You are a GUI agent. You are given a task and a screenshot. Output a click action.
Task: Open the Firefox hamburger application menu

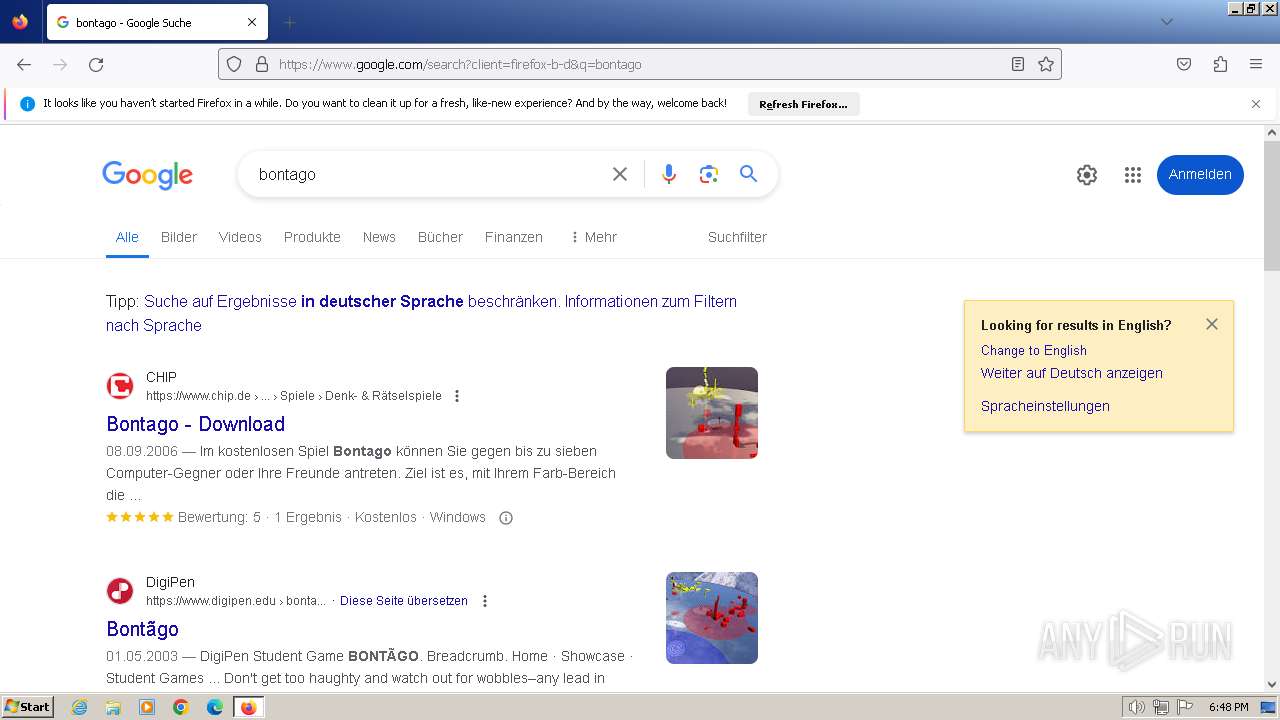point(1256,64)
